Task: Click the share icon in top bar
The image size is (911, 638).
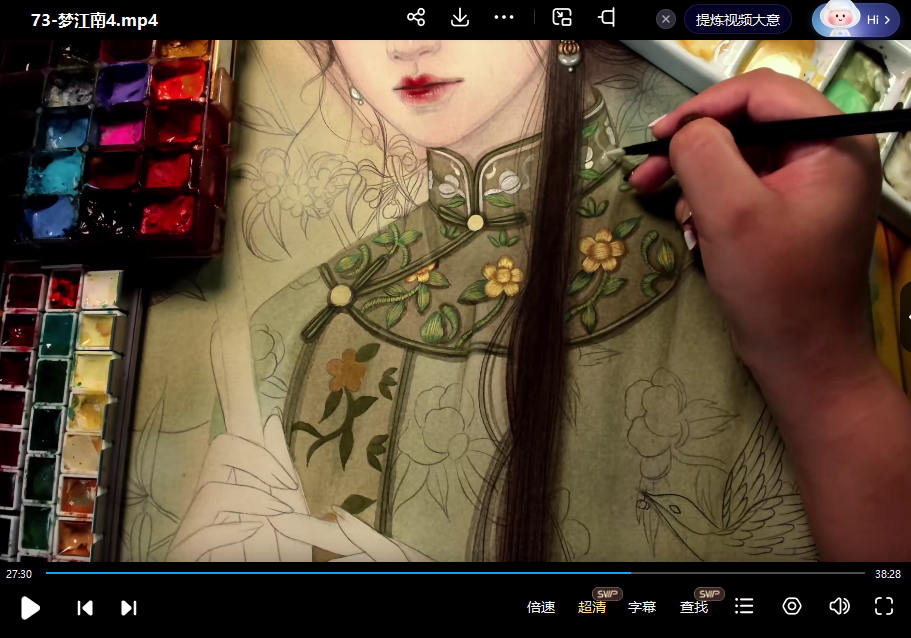Action: 417,18
